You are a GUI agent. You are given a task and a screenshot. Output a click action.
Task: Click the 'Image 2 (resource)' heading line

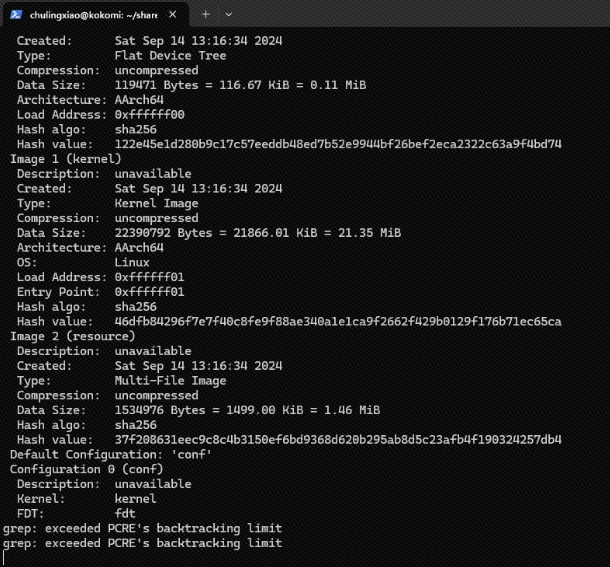click(73, 336)
